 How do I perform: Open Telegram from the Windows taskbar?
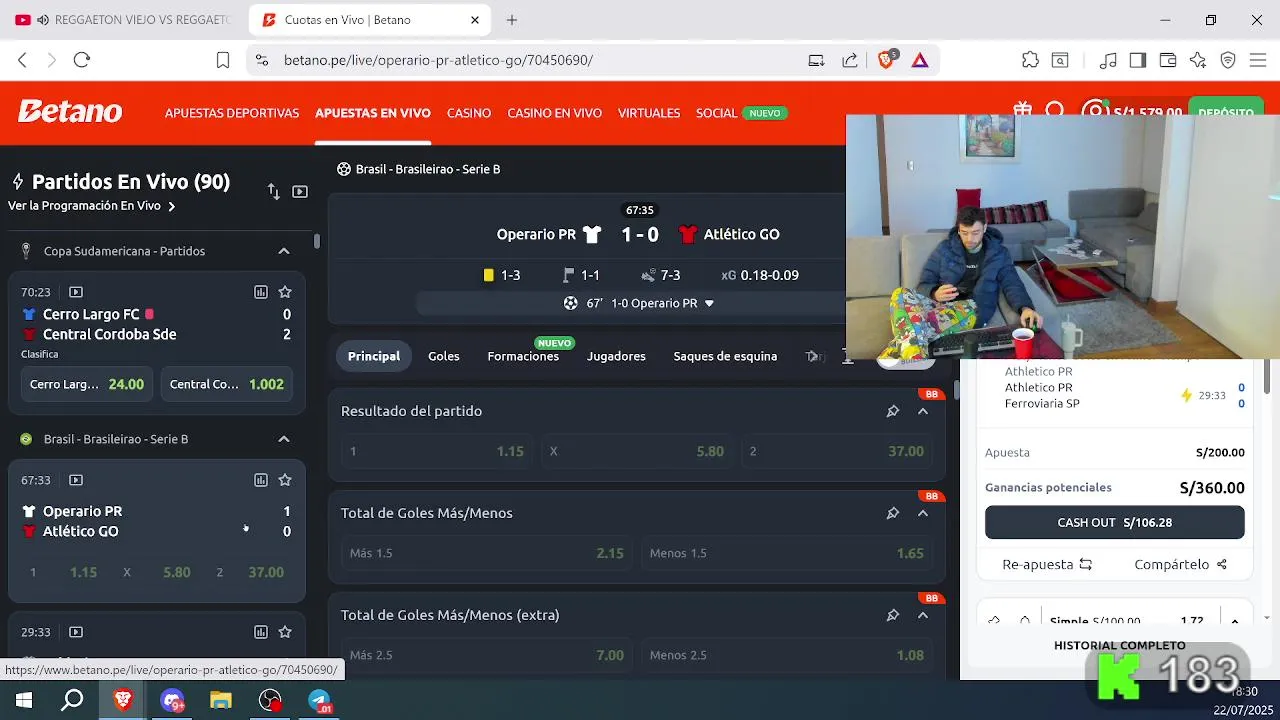click(319, 701)
